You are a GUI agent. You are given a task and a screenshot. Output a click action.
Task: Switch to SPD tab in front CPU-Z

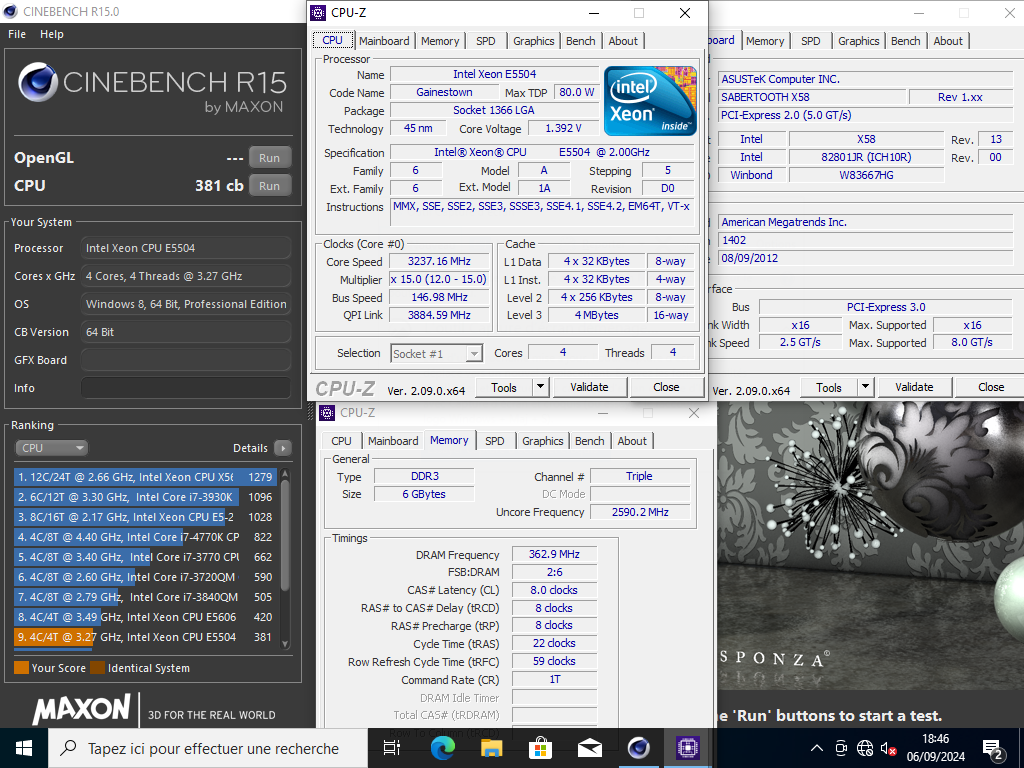pyautogui.click(x=486, y=40)
